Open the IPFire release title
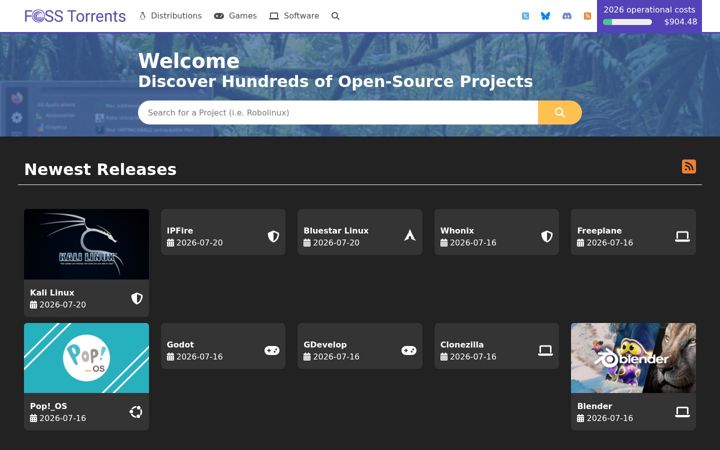The height and width of the screenshot is (450, 720). click(180, 231)
